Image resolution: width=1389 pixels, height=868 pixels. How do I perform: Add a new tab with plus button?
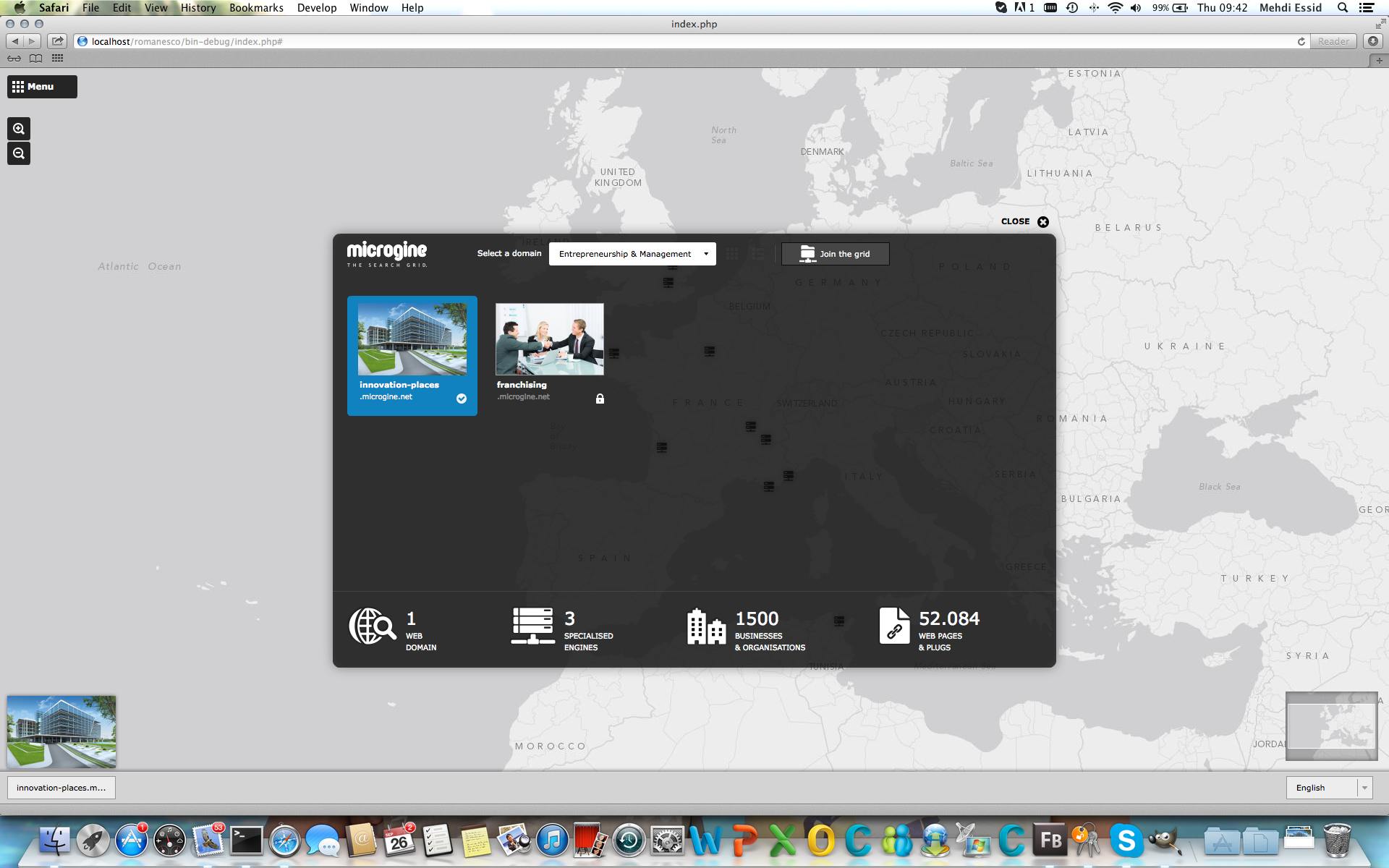tap(1379, 61)
